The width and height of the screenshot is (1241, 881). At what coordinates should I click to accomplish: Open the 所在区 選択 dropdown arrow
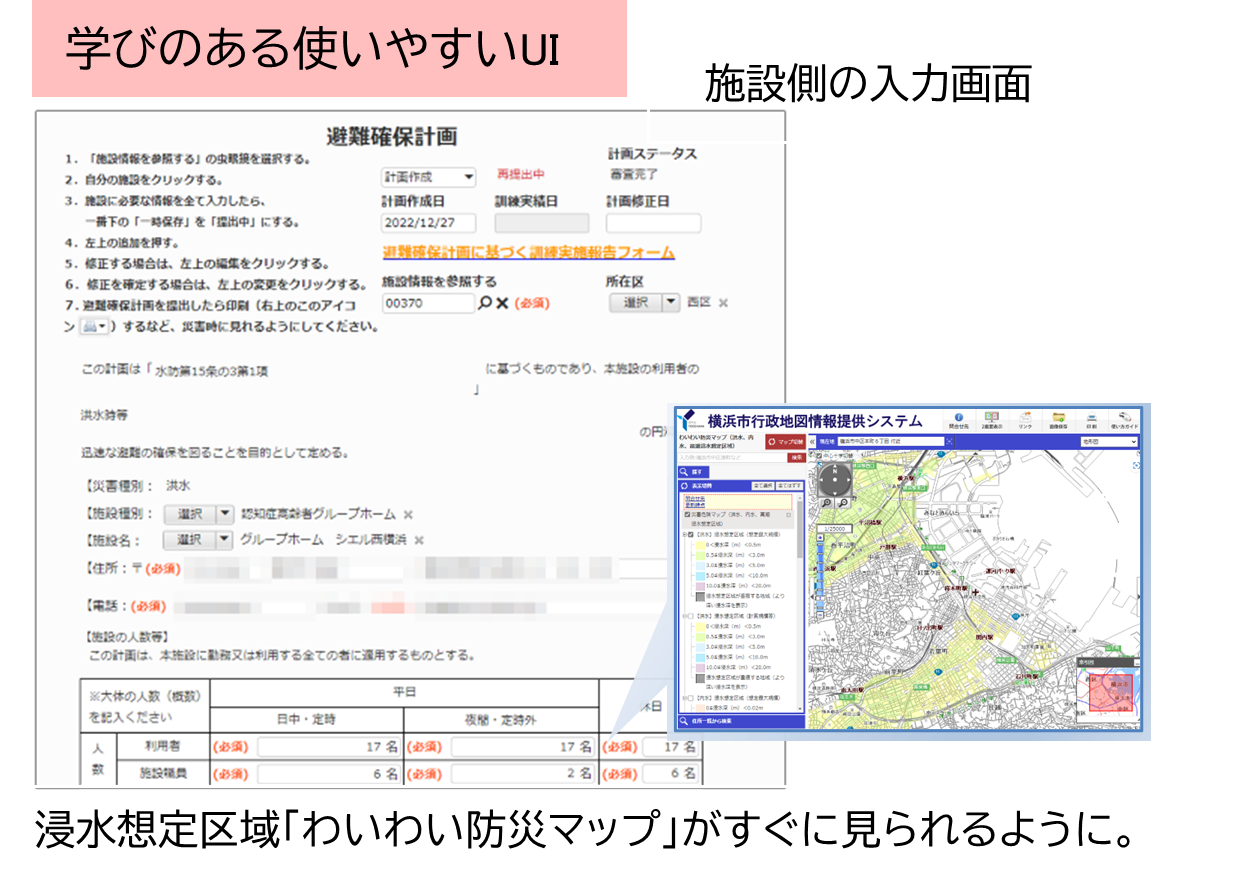pos(671,303)
